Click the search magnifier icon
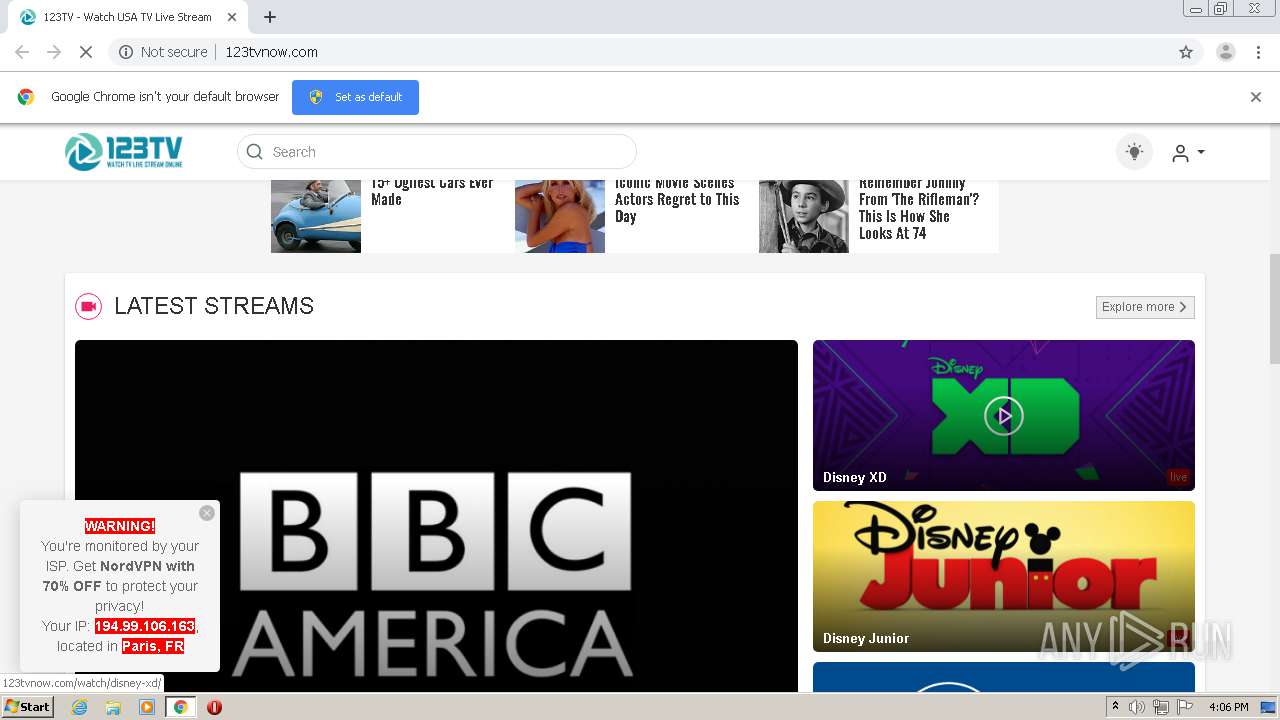 255,152
